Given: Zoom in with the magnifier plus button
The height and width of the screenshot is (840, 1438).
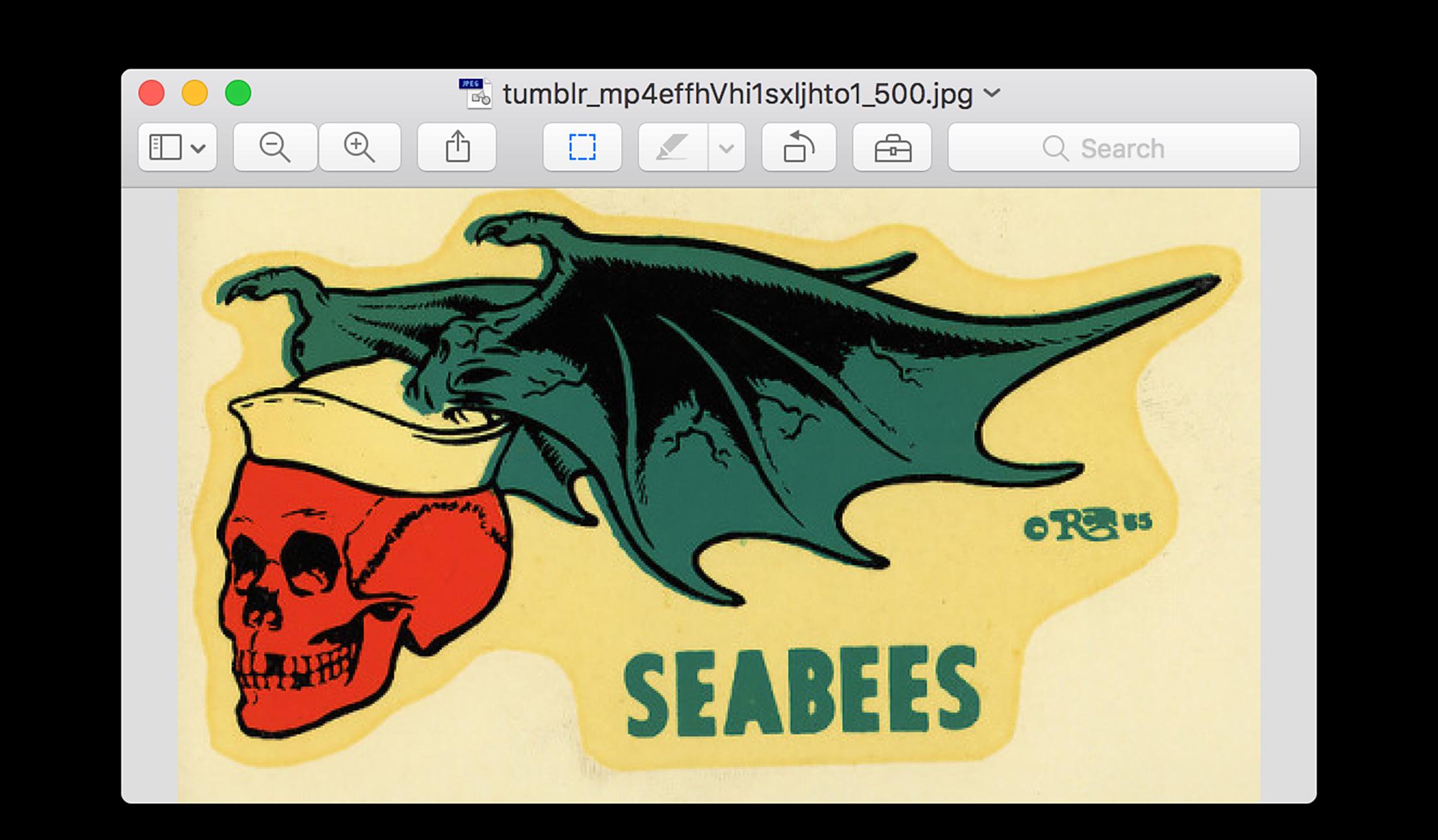Looking at the screenshot, I should (x=359, y=147).
